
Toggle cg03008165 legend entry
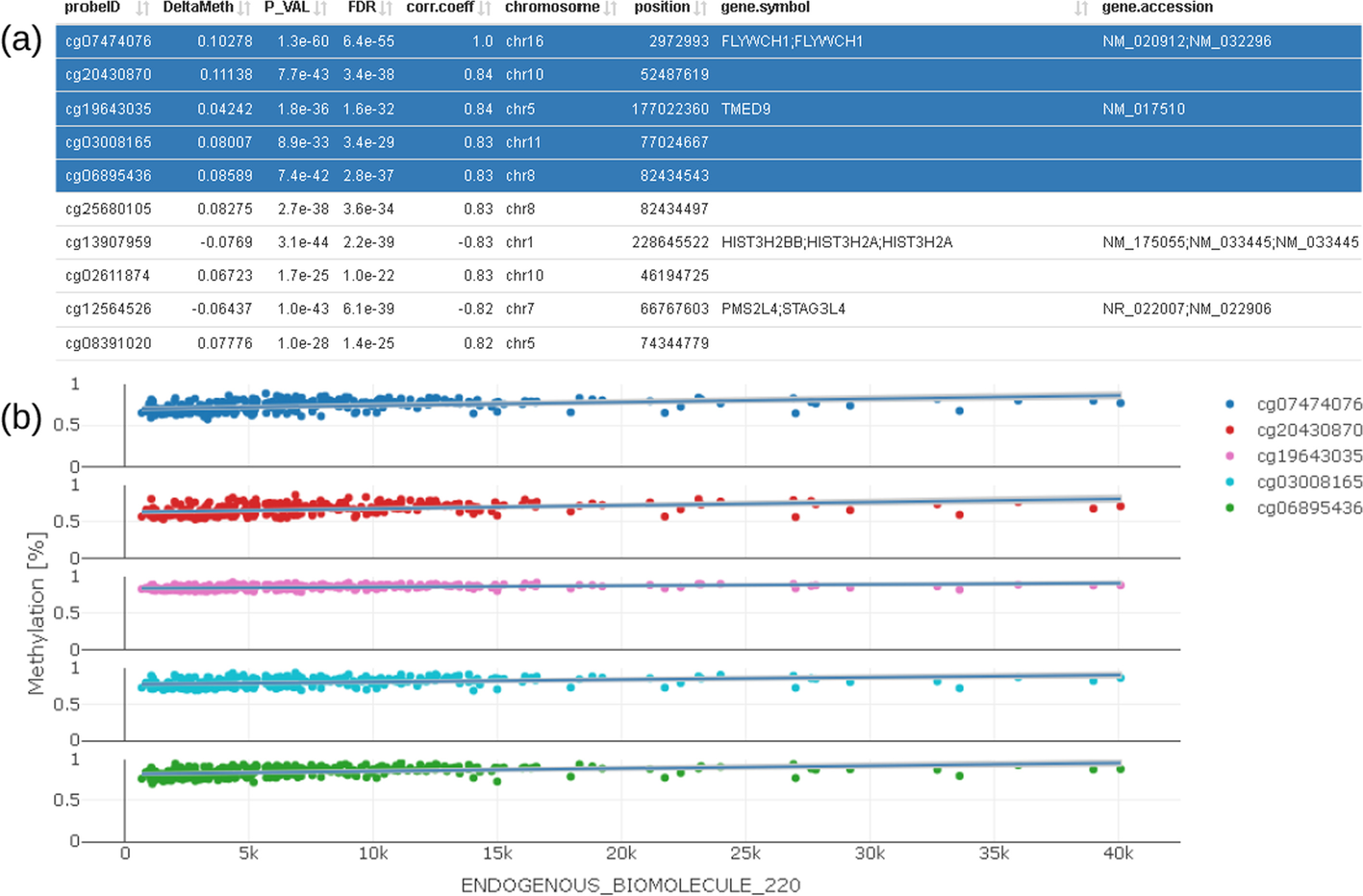tap(1294, 482)
